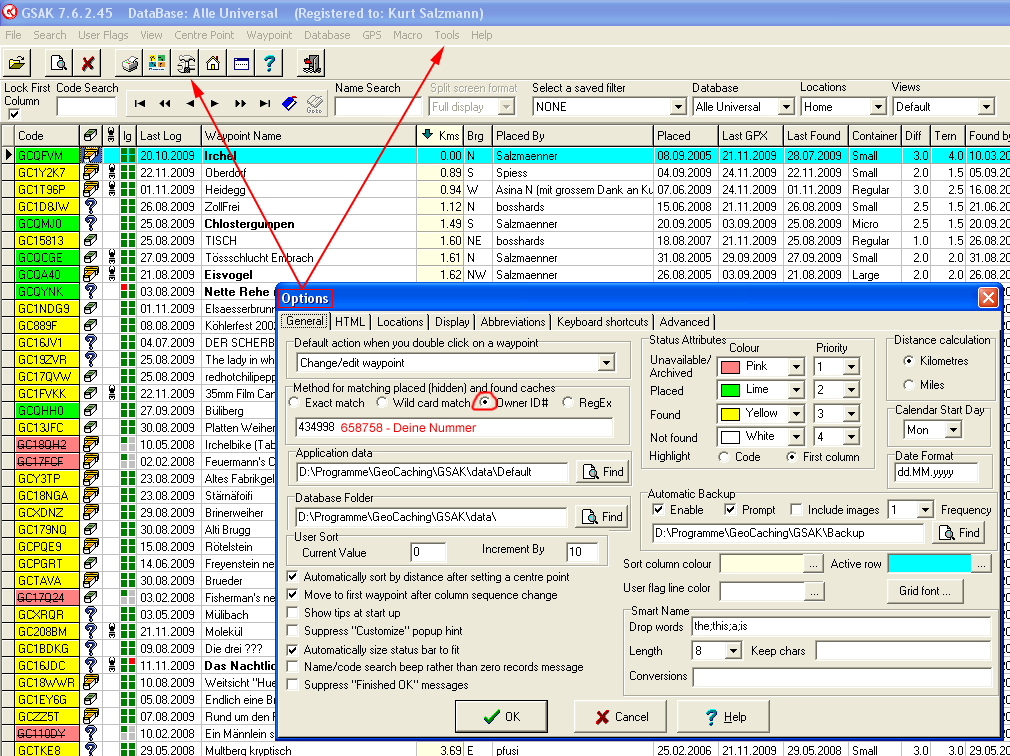Screen dimensions: 1010x756
Task: Enable Show tips at start up
Action: [292, 612]
